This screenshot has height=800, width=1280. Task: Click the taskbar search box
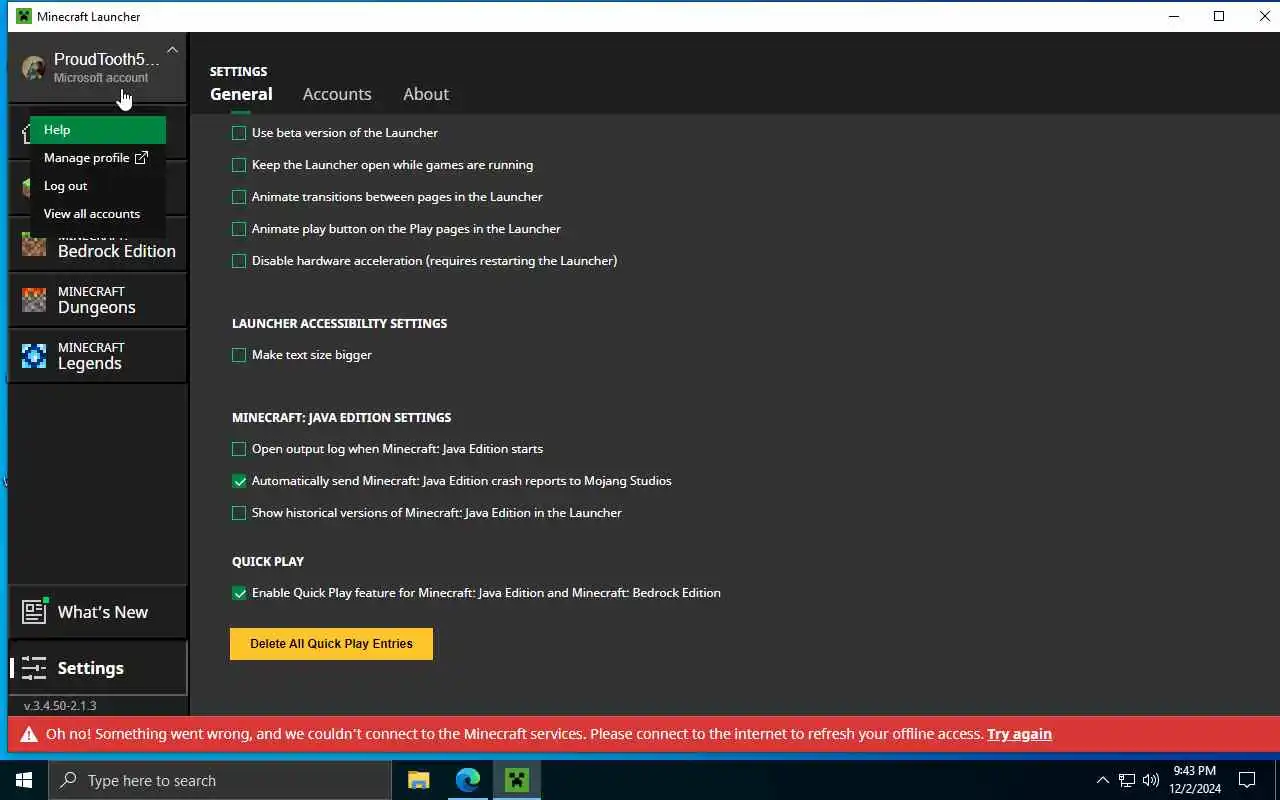pyautogui.click(x=220, y=781)
